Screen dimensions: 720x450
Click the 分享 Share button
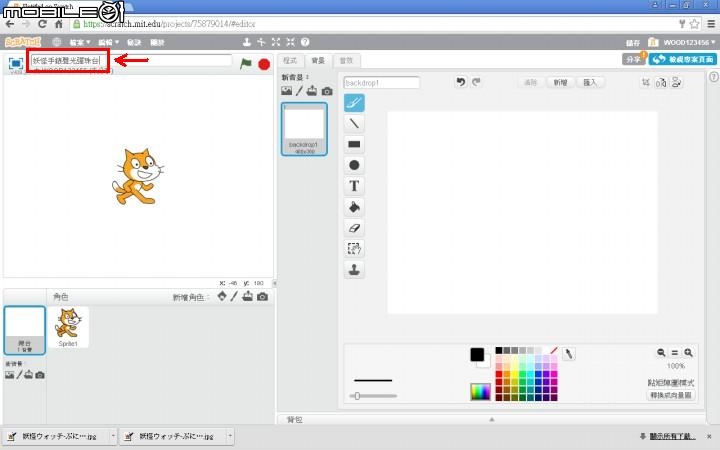(634, 59)
